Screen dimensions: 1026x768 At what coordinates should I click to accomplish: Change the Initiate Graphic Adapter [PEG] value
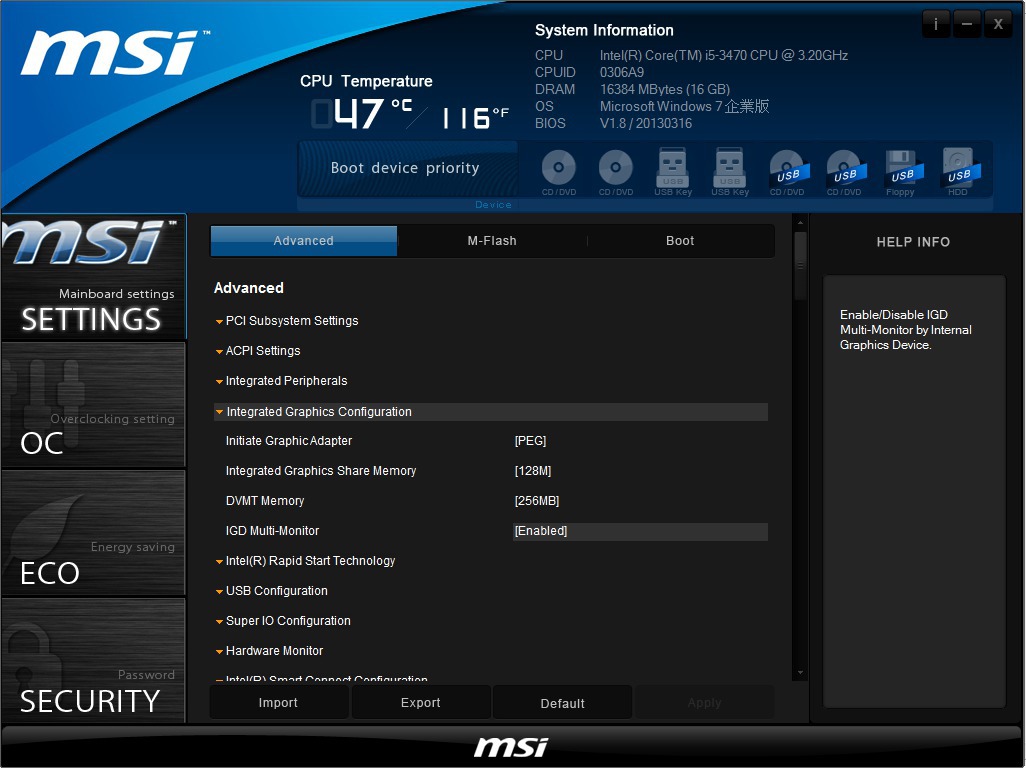click(x=531, y=441)
